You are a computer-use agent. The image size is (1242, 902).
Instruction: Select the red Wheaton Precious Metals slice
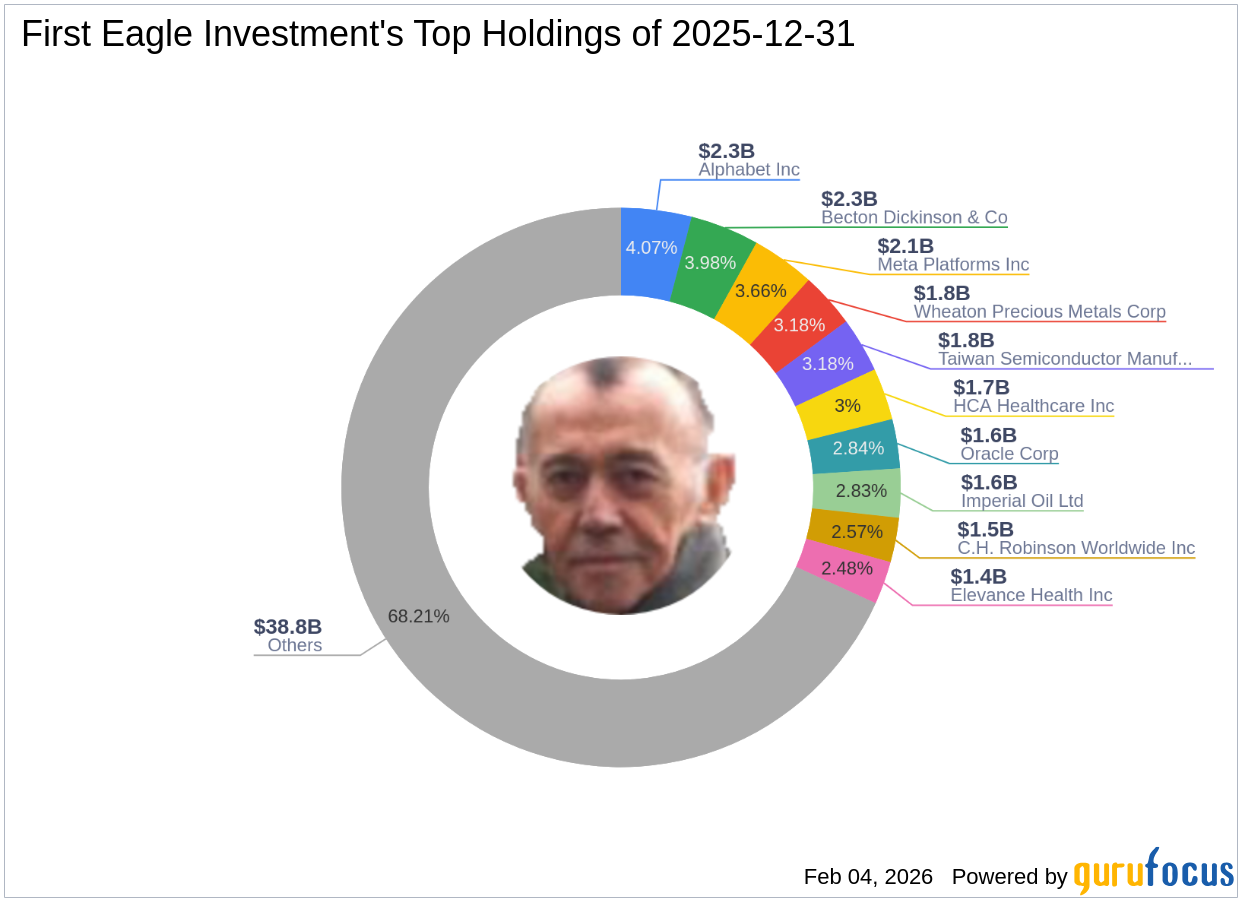(x=801, y=327)
